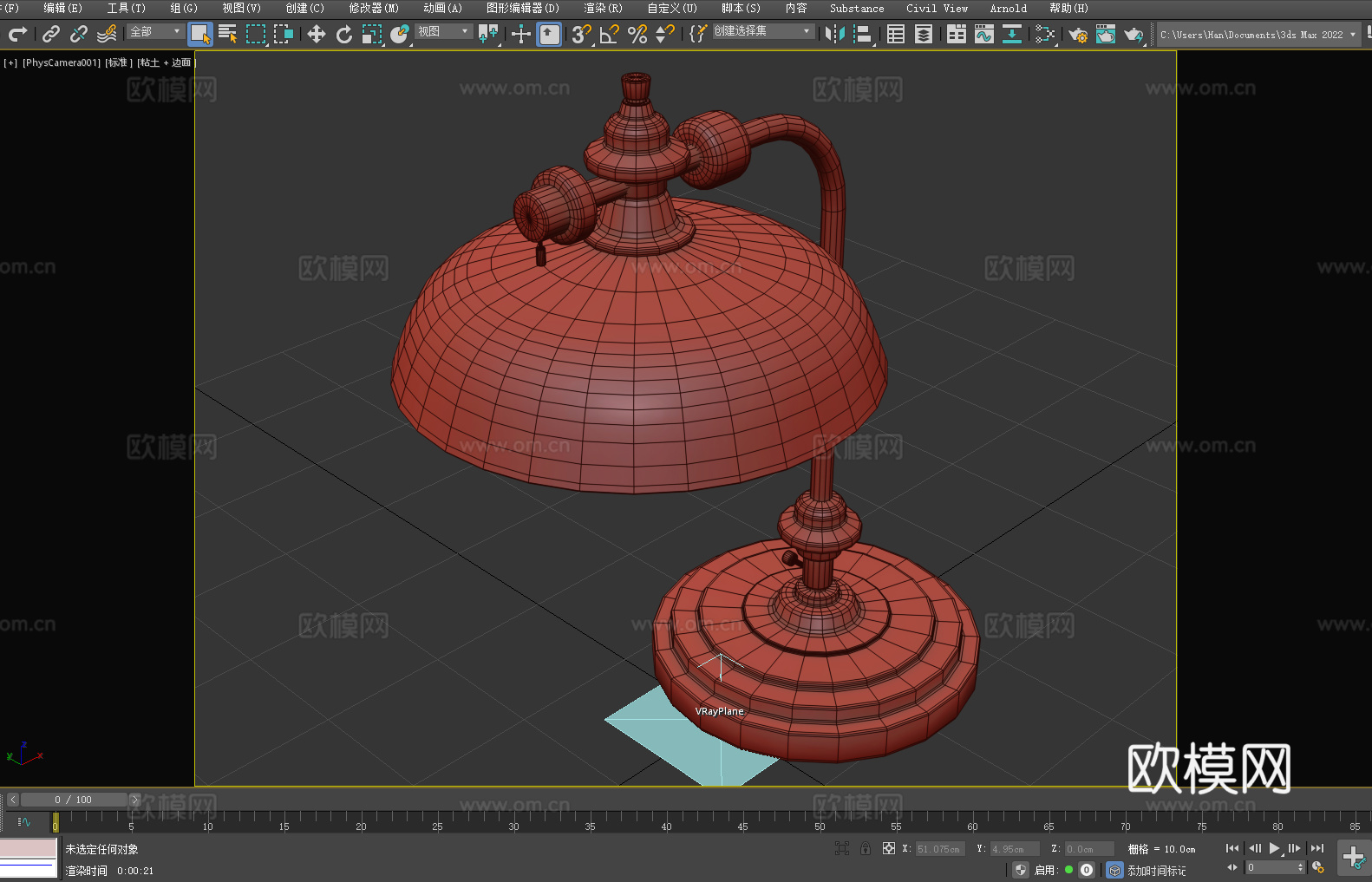This screenshot has height=882, width=1372.
Task: Open the Curve Editor icon
Action: click(x=984, y=34)
